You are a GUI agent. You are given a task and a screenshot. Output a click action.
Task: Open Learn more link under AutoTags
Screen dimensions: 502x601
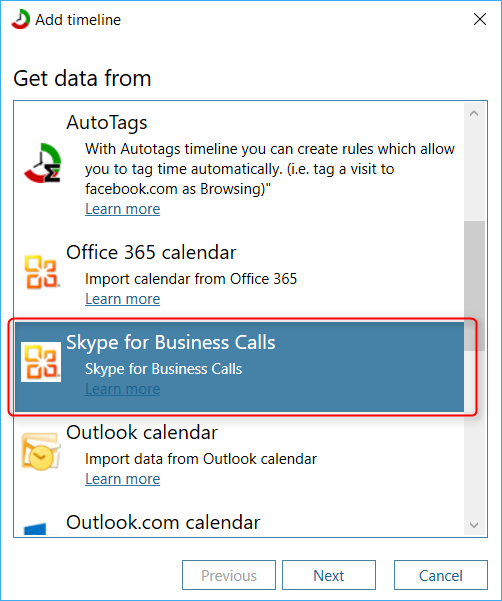coord(123,209)
